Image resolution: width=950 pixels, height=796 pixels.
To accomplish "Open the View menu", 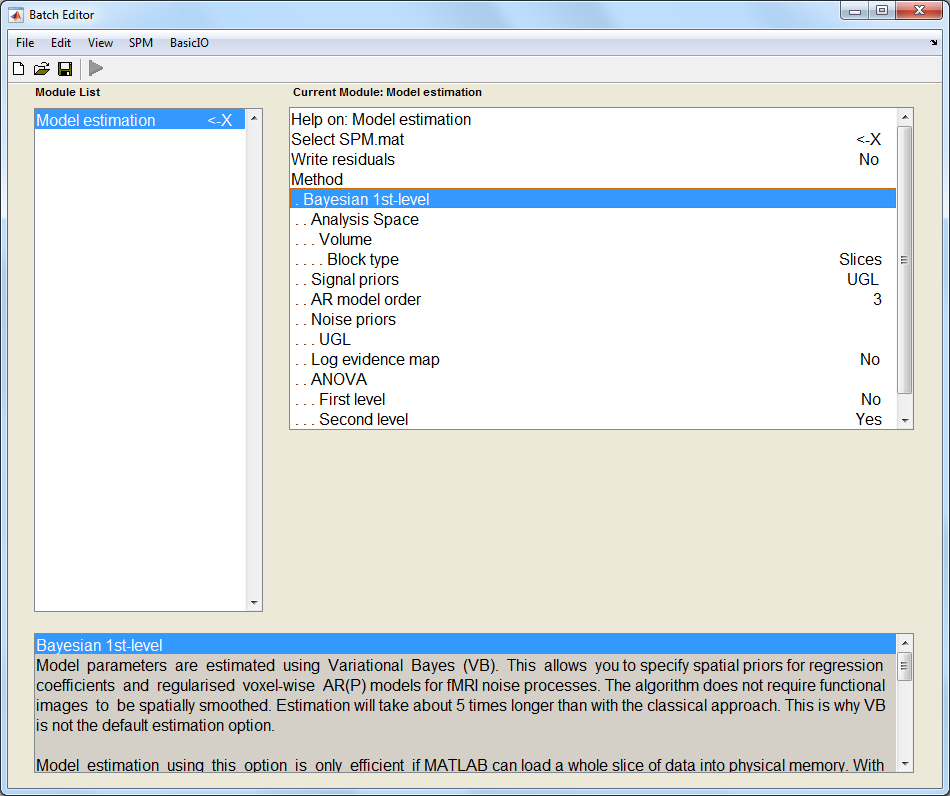I will coord(100,43).
